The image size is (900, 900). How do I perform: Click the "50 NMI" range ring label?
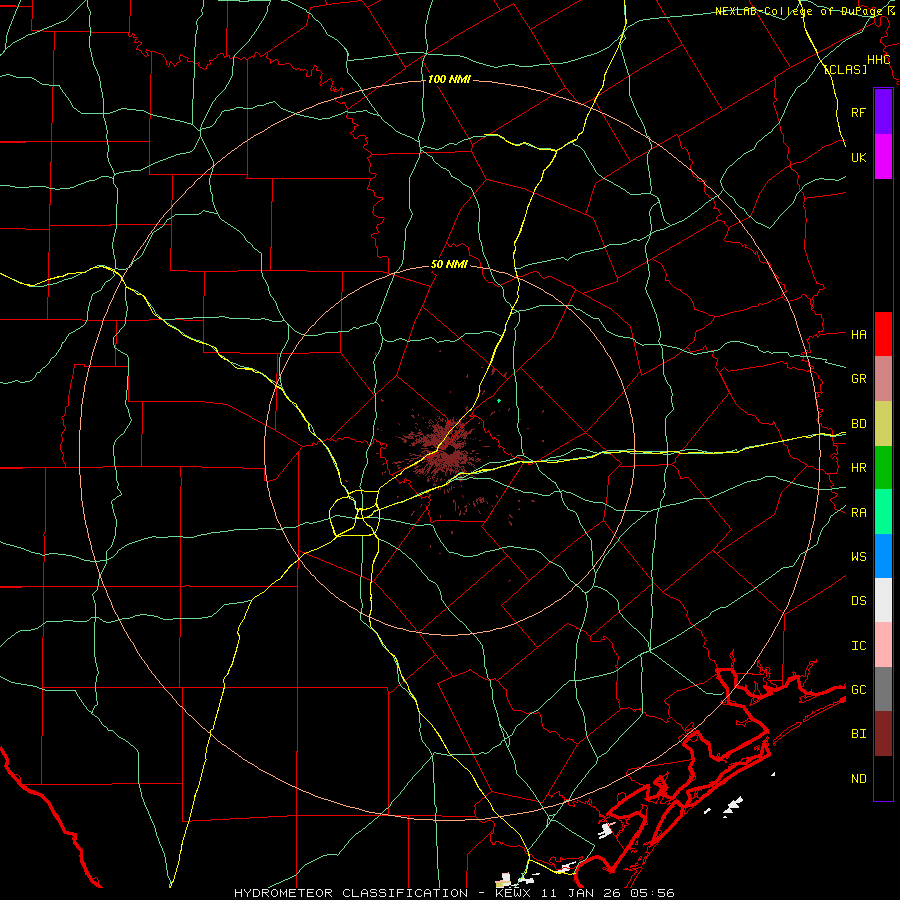449,264
